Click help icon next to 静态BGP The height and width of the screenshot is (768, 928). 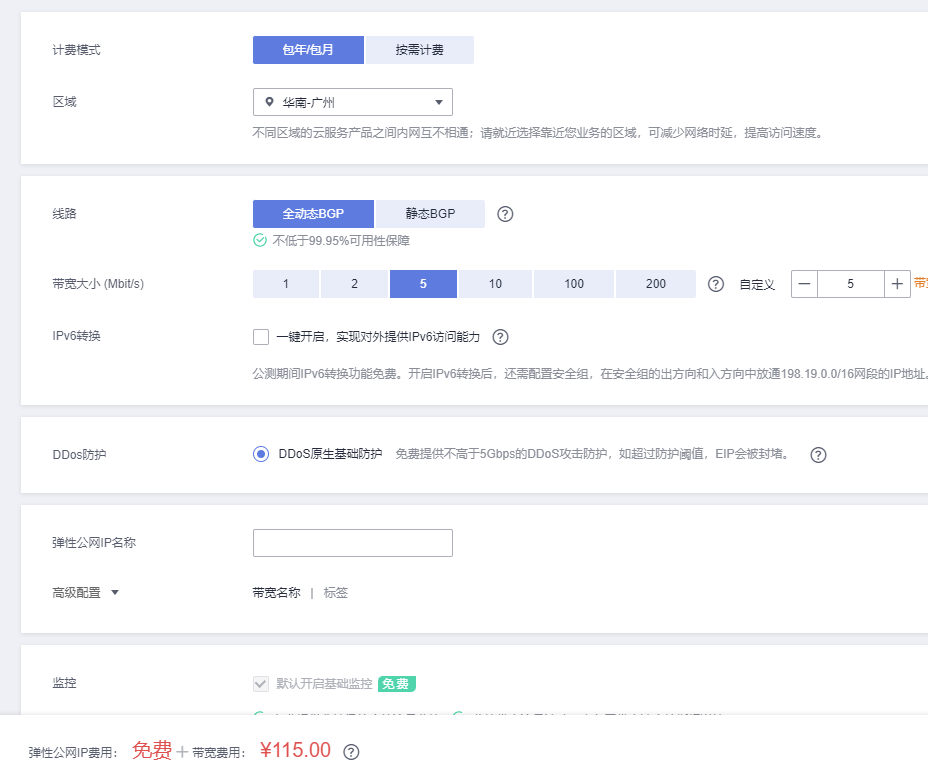505,214
